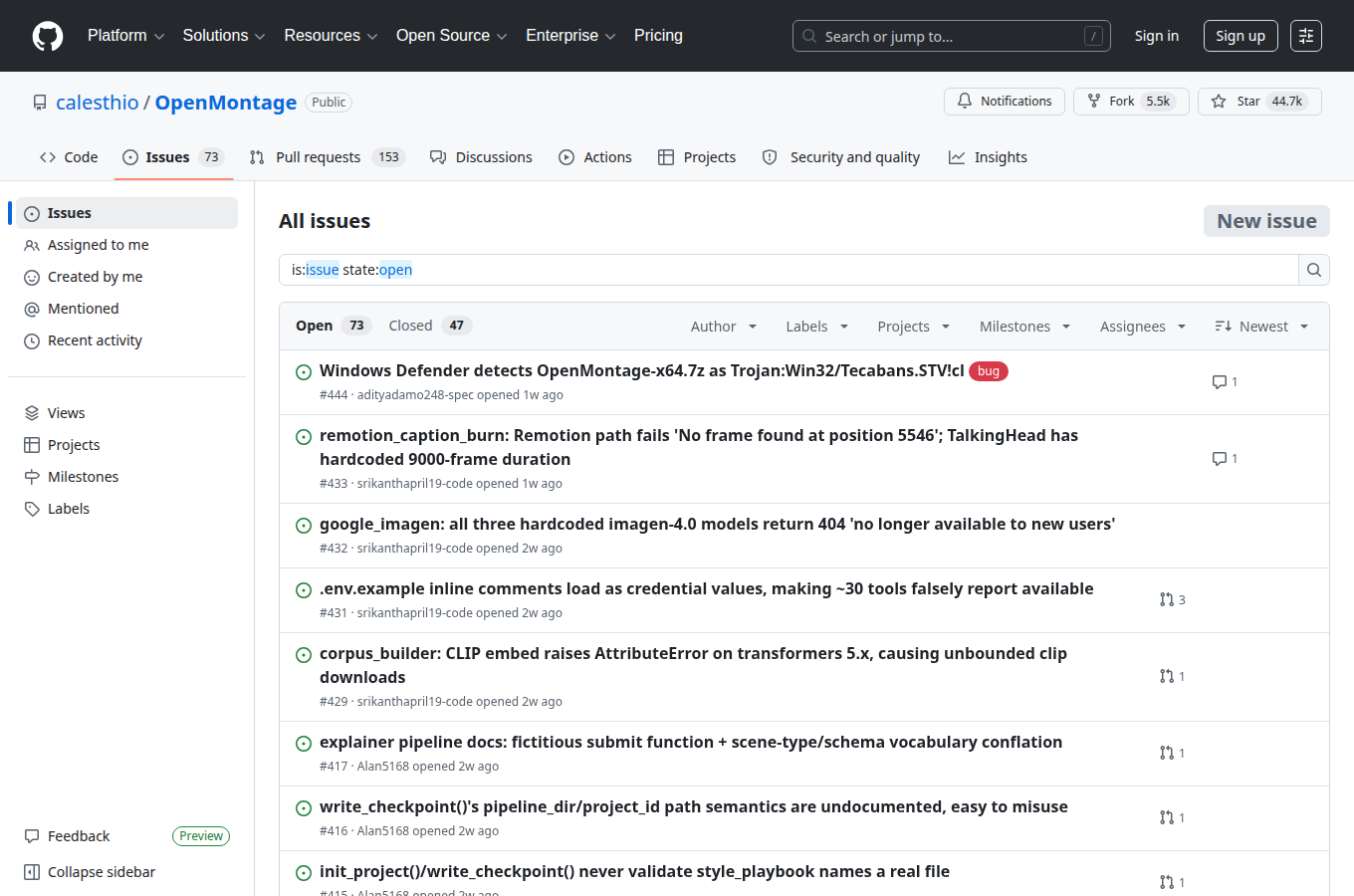Click the Sign in link
Screen dimensions: 1354x896
pyautogui.click(x=1157, y=36)
